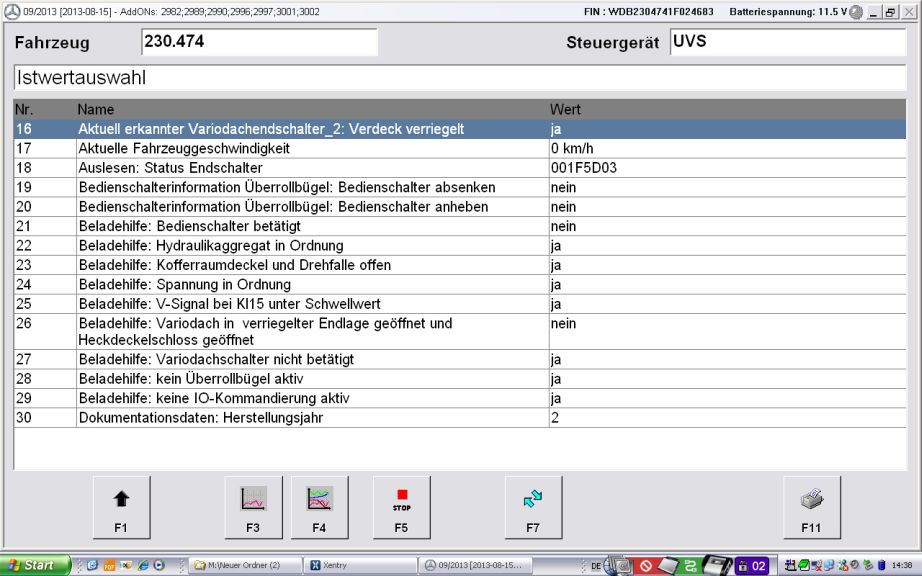
Task: Click the silver notebook tray icon
Action: tap(668, 565)
